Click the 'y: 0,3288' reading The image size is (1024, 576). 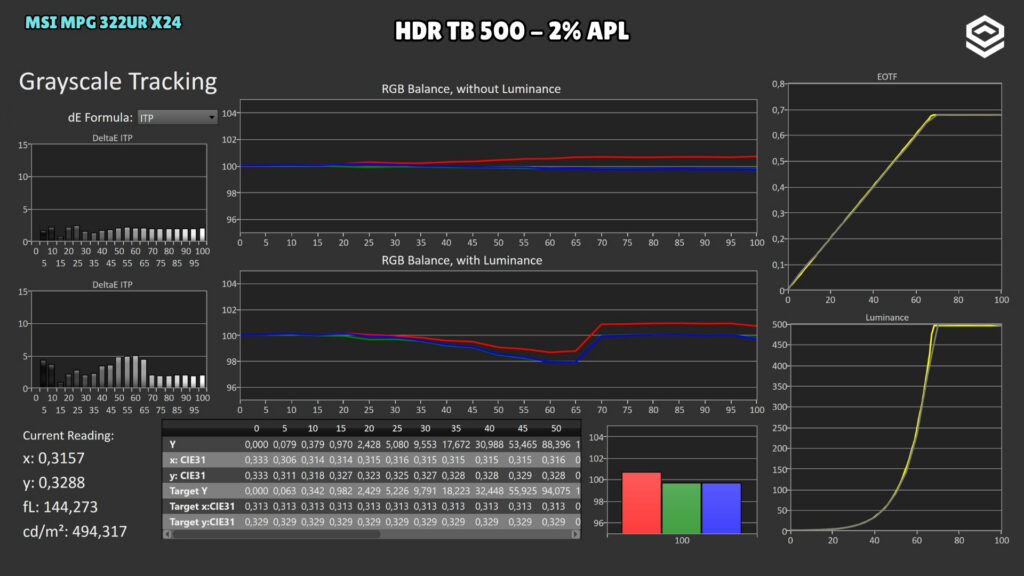pyautogui.click(x=54, y=483)
